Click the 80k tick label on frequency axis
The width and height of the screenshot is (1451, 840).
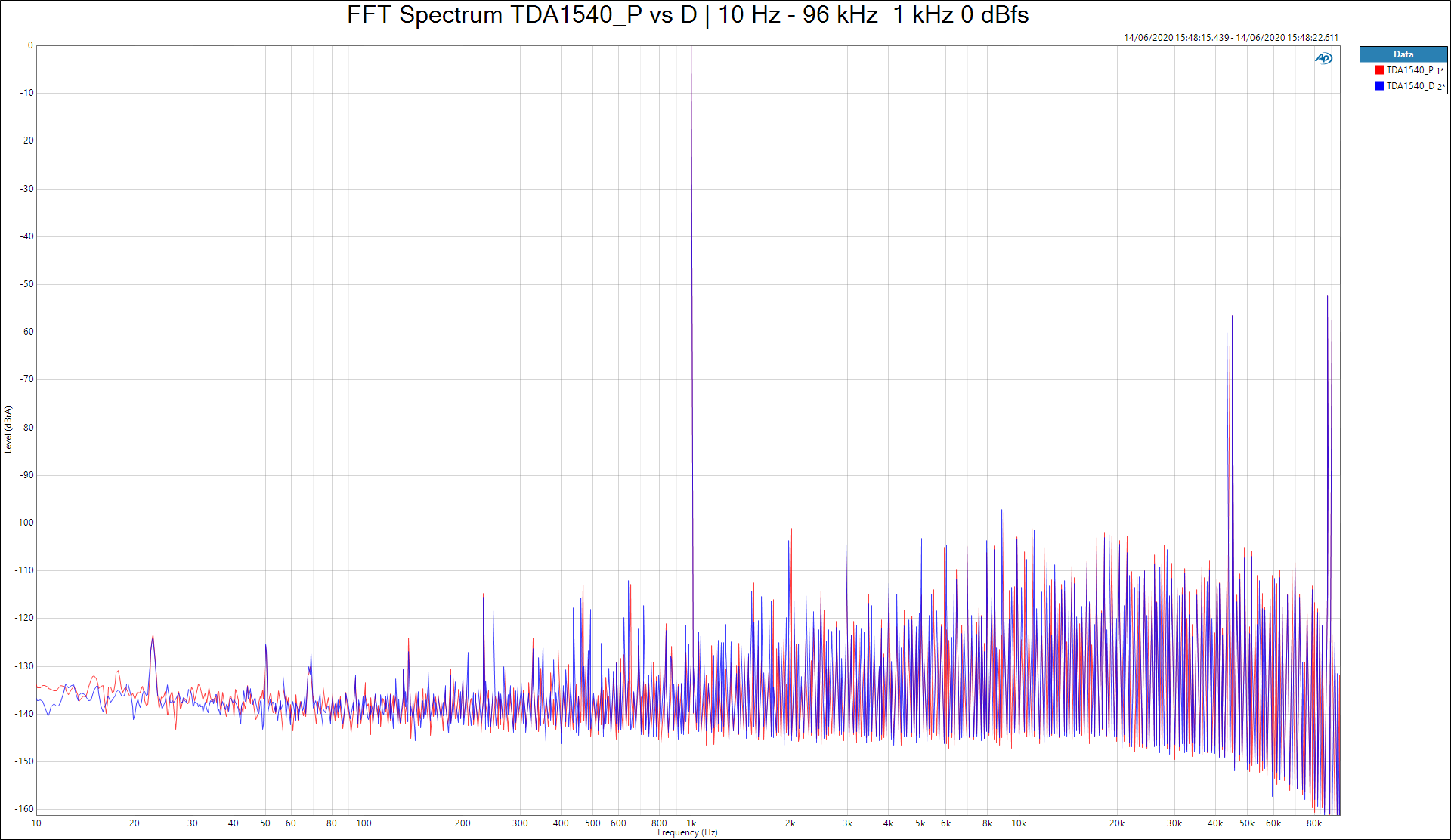click(1314, 823)
